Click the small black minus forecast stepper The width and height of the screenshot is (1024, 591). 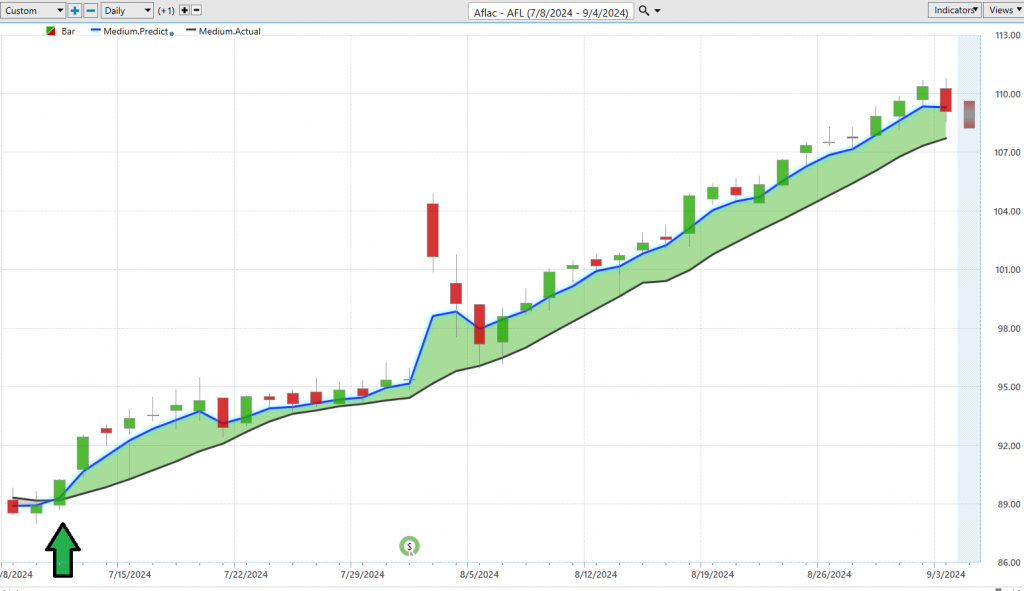(x=196, y=10)
